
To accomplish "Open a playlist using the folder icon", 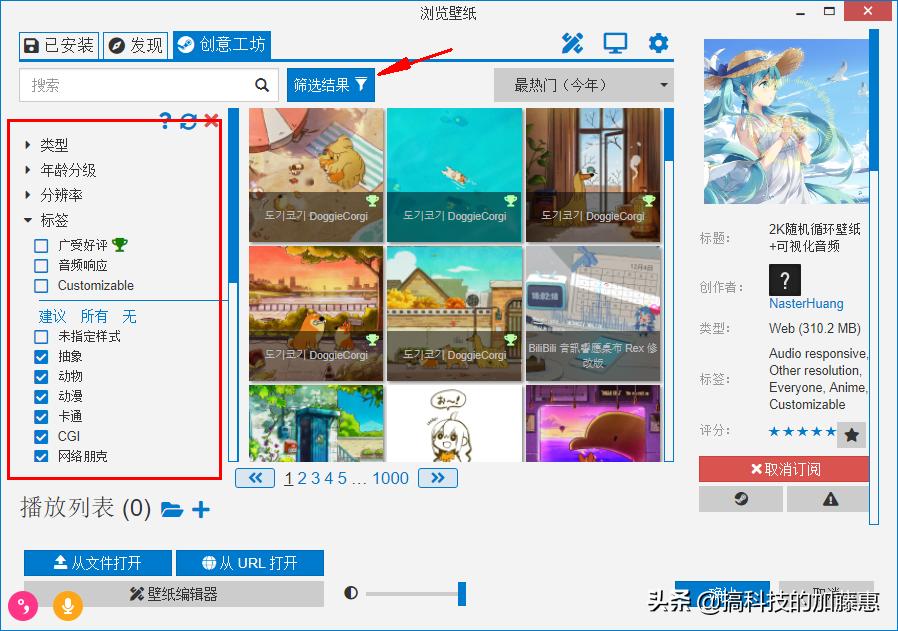I will point(171,510).
